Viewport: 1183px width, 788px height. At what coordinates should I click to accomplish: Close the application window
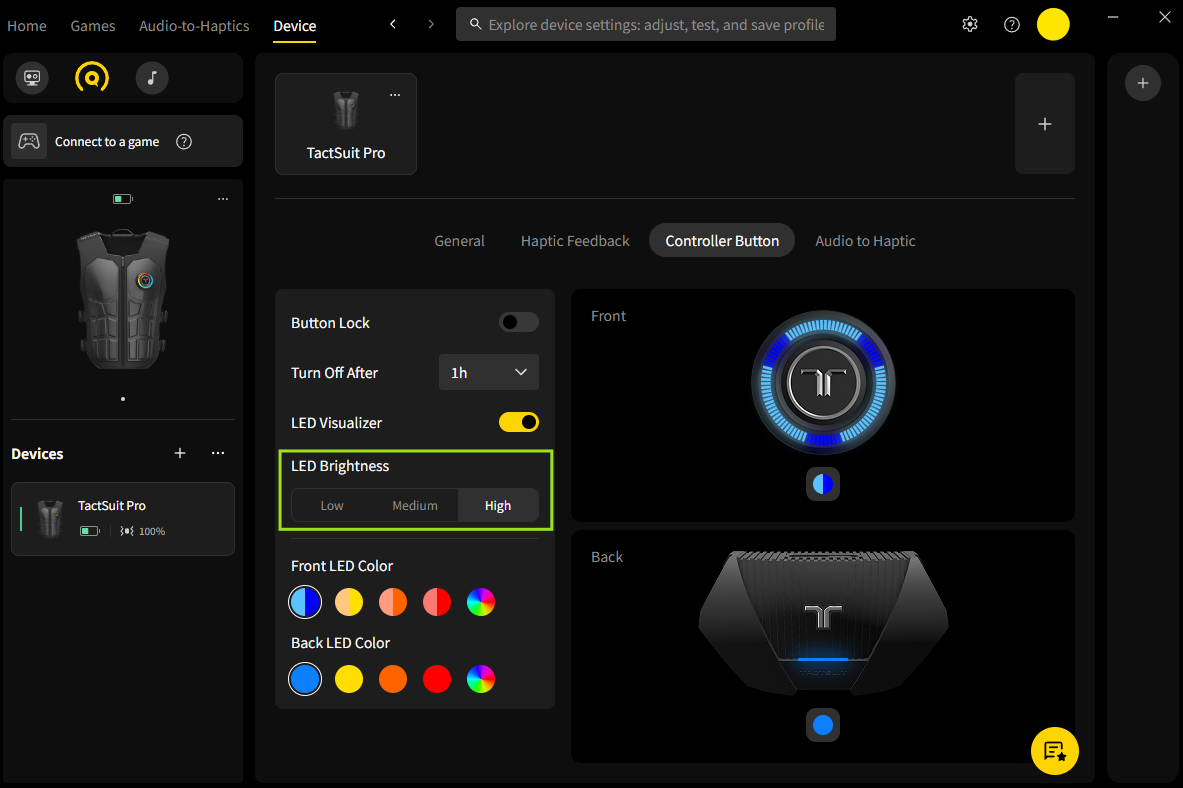coord(1164,17)
